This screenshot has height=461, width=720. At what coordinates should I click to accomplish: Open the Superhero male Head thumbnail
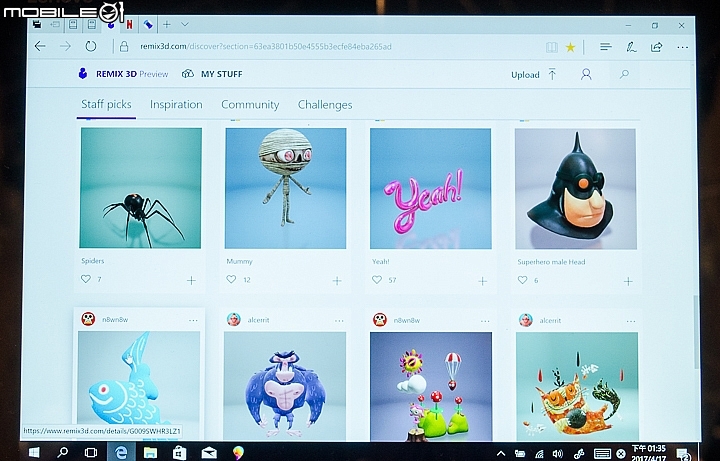[576, 189]
